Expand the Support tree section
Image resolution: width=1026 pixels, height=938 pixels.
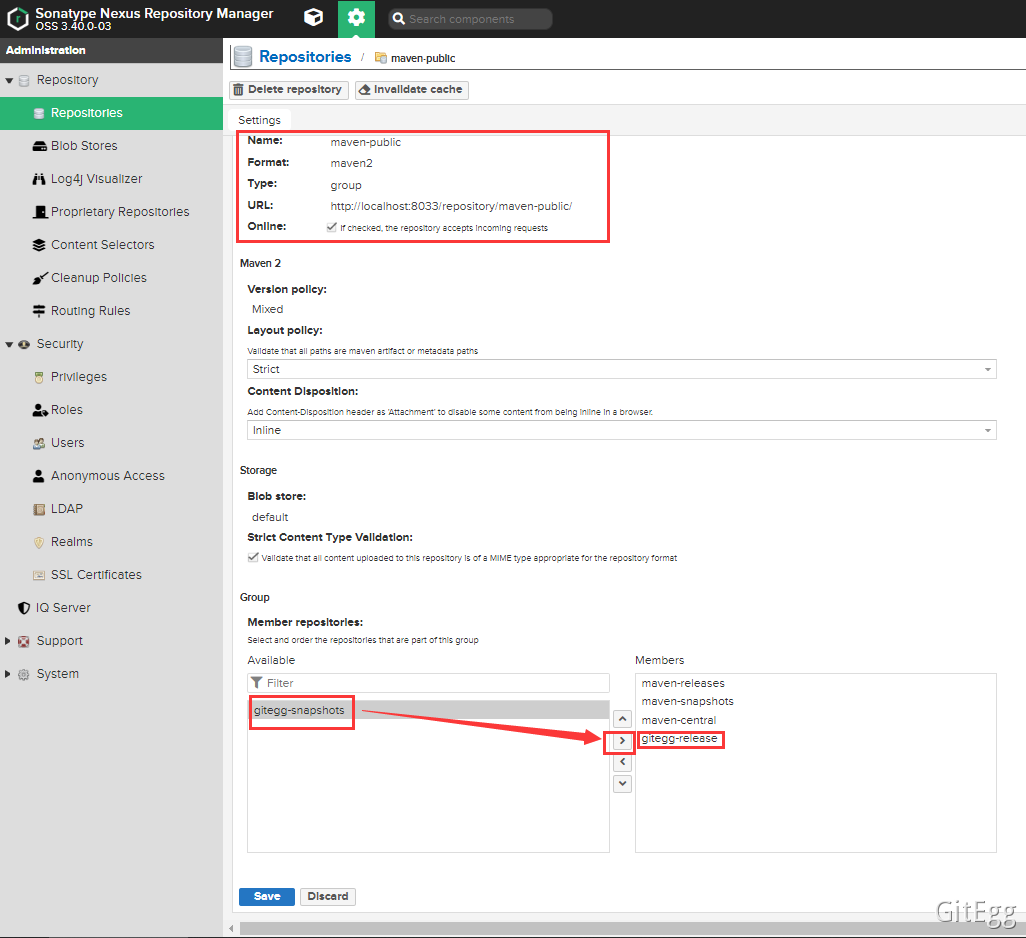point(8,641)
